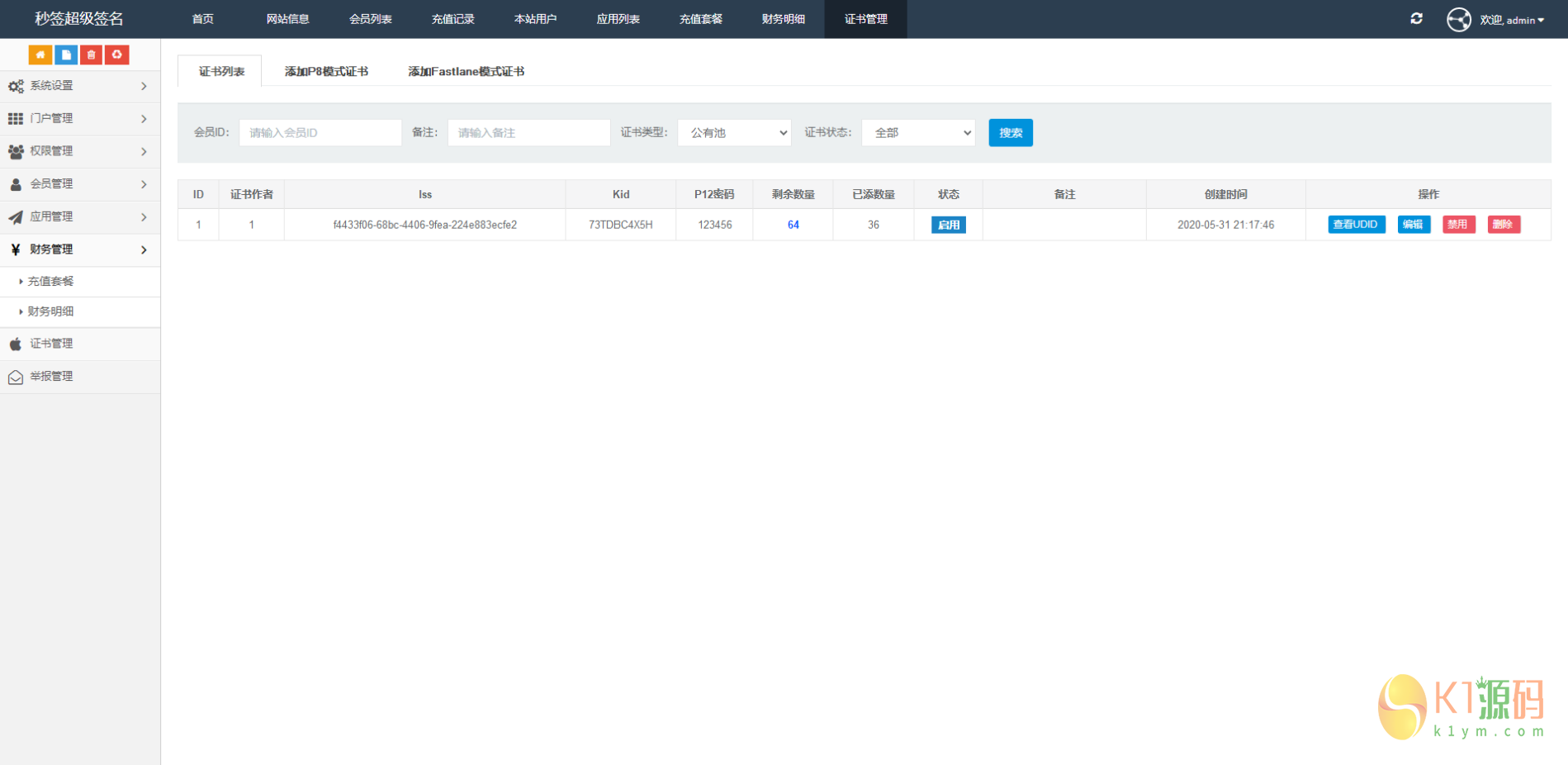1568x765 pixels.
Task: Click the envelope icon for 举报管理
Action: tap(16, 377)
